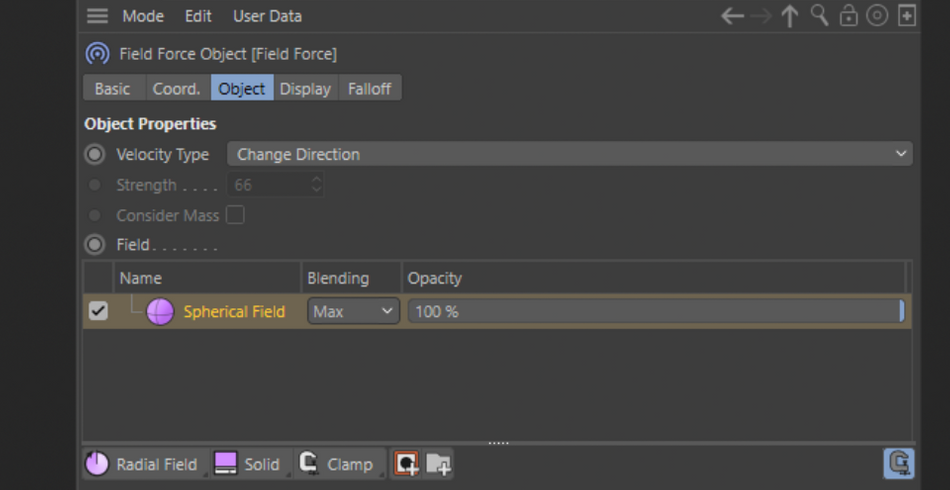
Task: Toggle Velocity Type keyframe circle
Action: [x=95, y=154]
